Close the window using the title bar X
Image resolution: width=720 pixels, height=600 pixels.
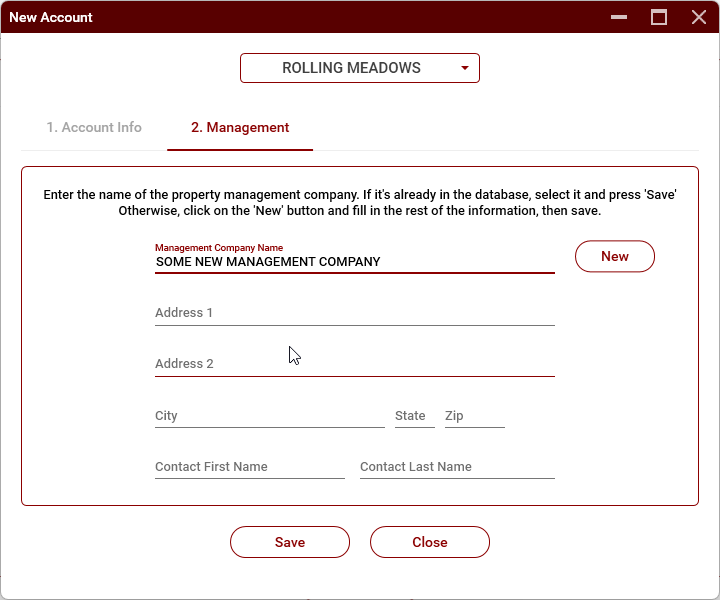pyautogui.click(x=698, y=17)
